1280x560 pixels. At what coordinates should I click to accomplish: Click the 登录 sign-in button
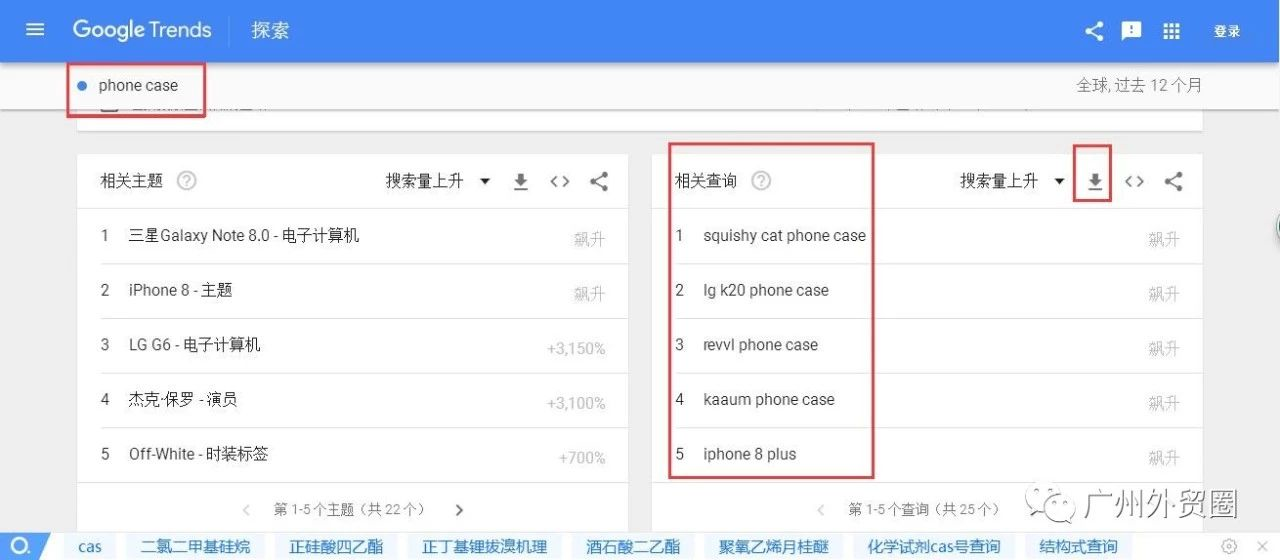(x=1227, y=31)
